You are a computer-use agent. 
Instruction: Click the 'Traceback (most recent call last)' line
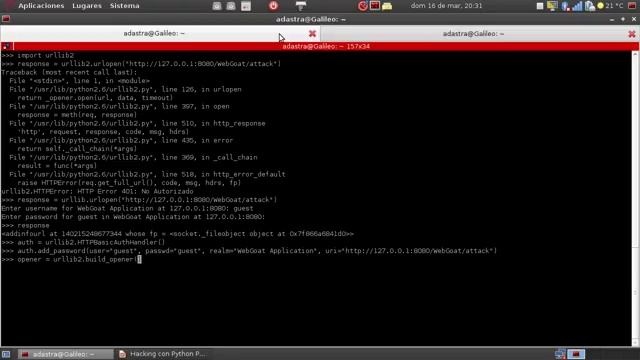69,72
